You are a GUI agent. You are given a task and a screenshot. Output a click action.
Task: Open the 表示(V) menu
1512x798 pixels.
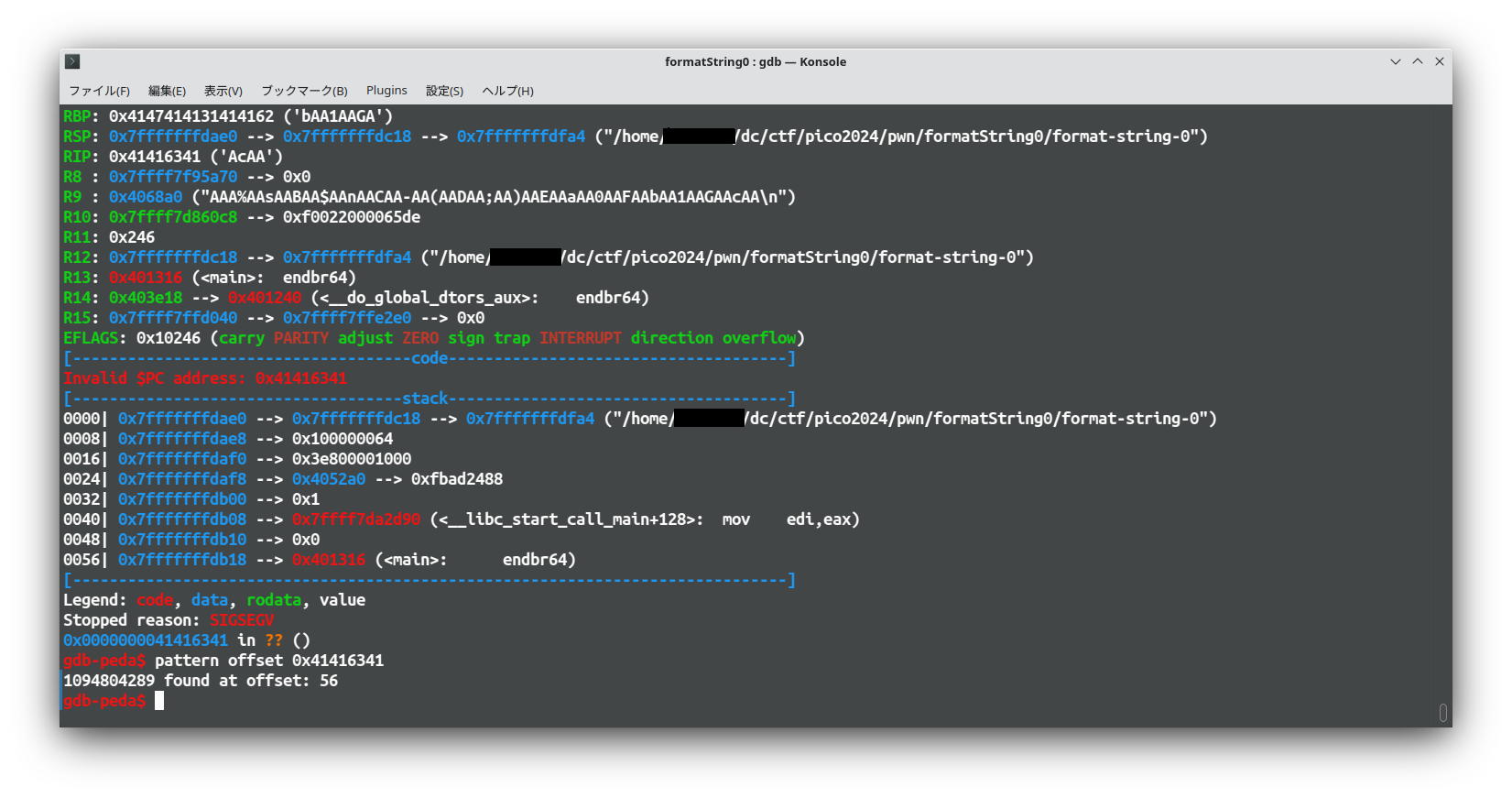(x=223, y=91)
